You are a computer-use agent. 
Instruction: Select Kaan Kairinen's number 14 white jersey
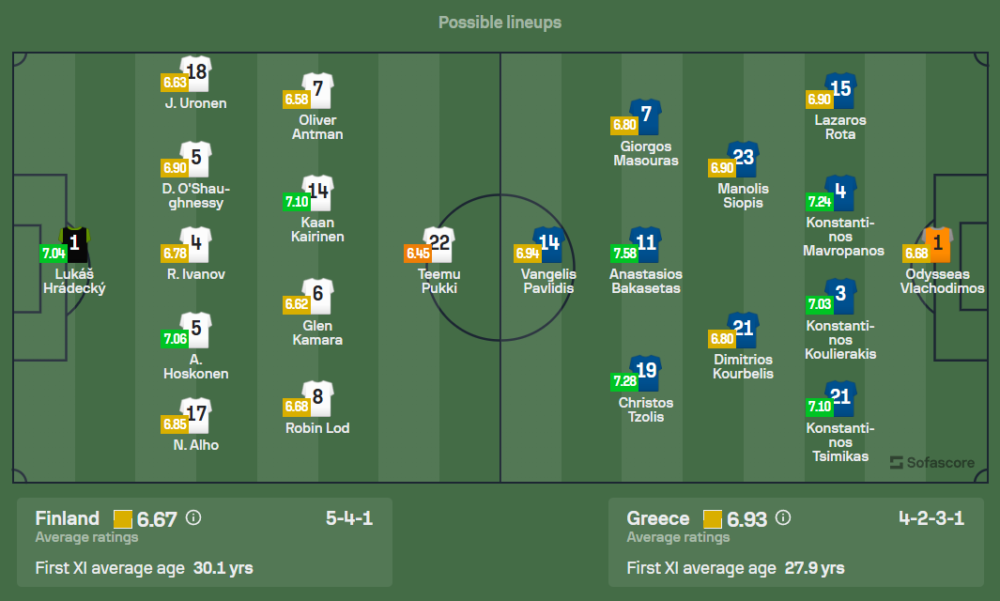(x=318, y=192)
